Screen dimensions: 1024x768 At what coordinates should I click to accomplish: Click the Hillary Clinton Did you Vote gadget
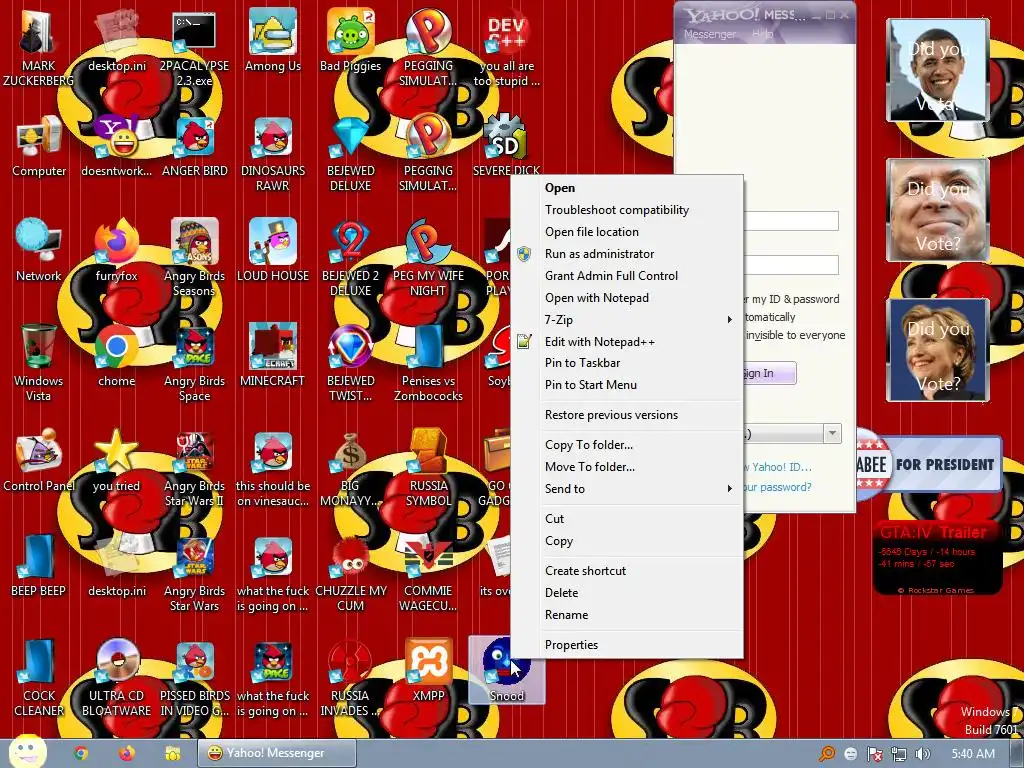937,349
